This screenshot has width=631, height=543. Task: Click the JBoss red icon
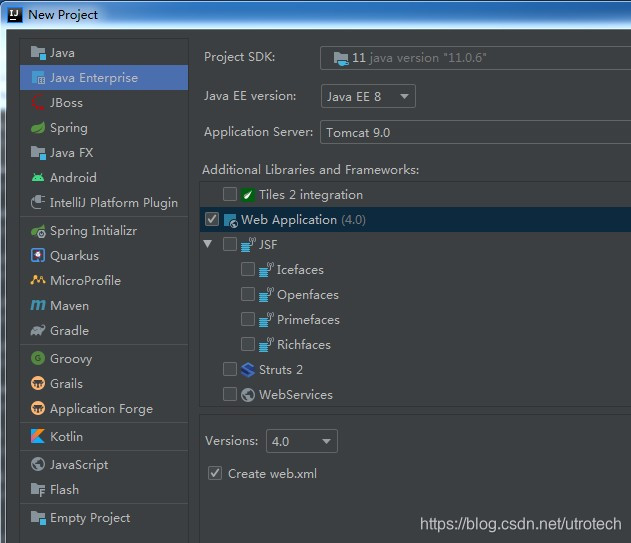[x=38, y=103]
